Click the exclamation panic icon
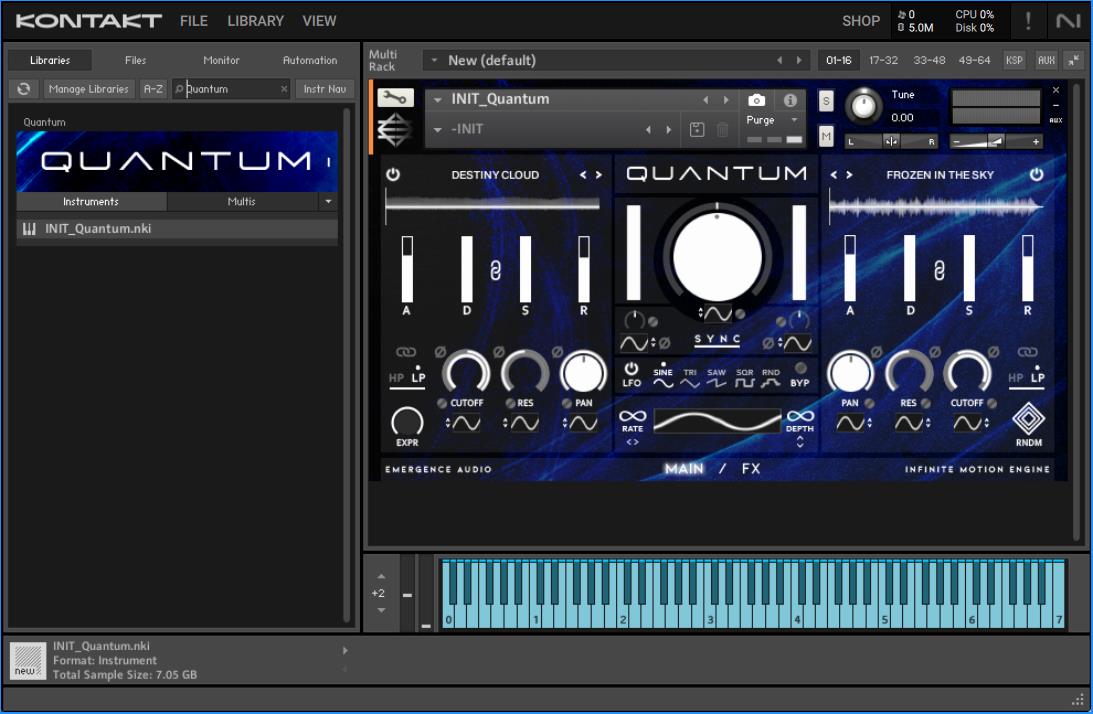 coord(1028,21)
